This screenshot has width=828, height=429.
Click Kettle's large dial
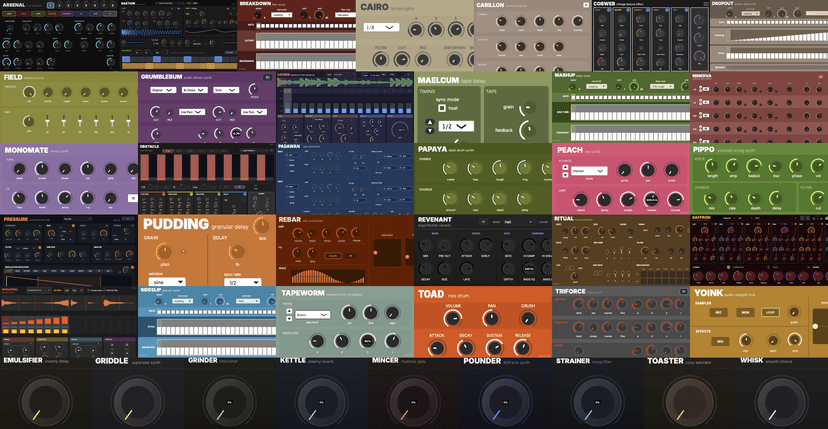coord(321,402)
